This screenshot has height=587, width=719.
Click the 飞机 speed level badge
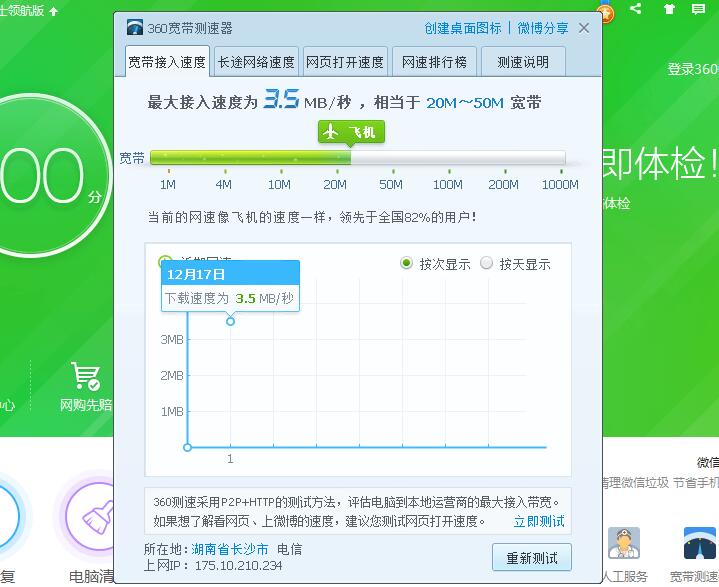point(351,132)
